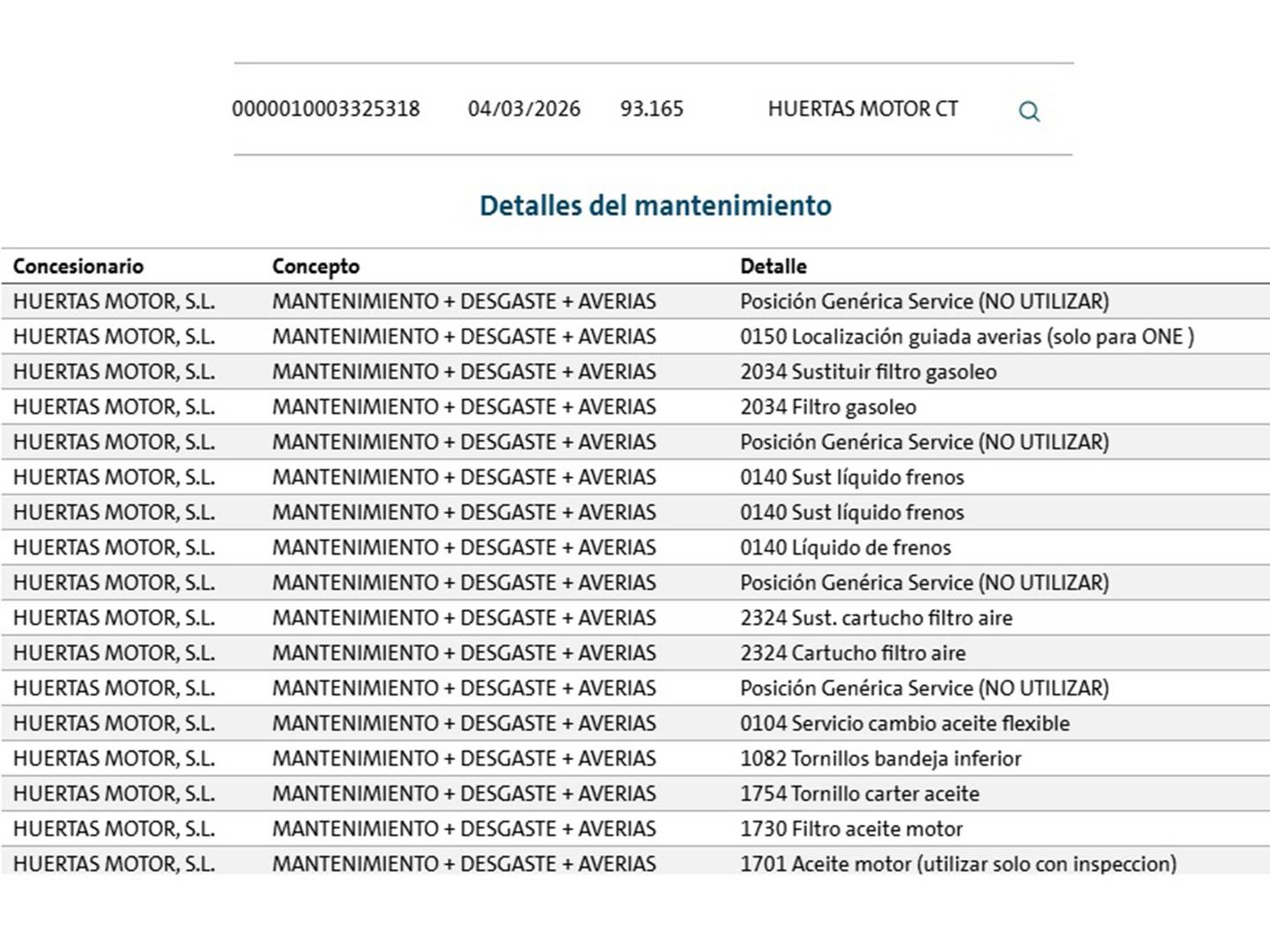The image size is (1270, 952).
Task: Click the 2324 Sust. cartucho filtro aire detail
Action: tap(877, 618)
